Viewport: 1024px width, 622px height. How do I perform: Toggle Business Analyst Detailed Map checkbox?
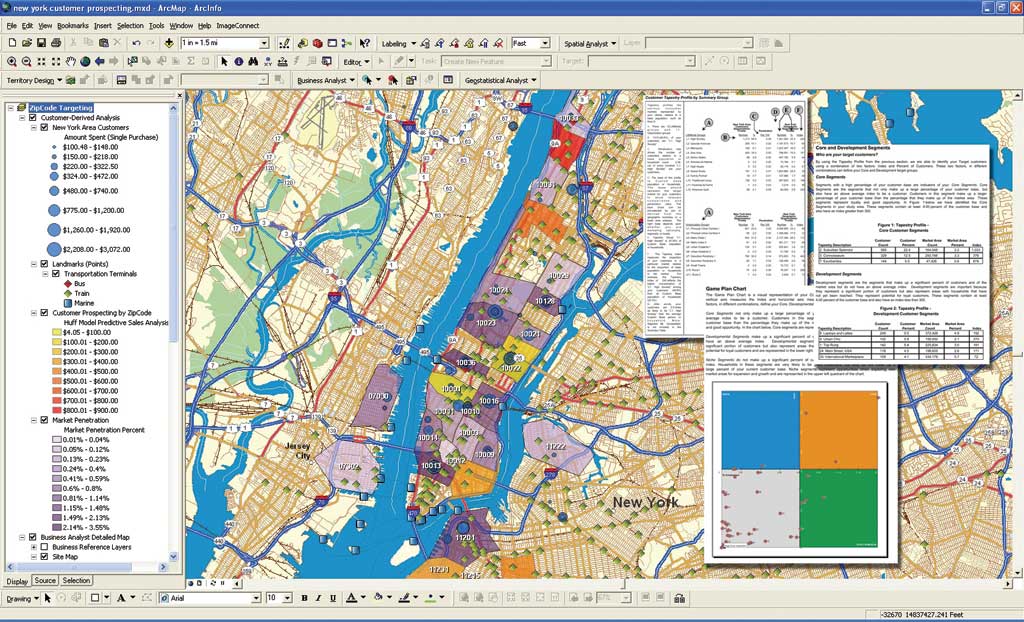(33, 537)
